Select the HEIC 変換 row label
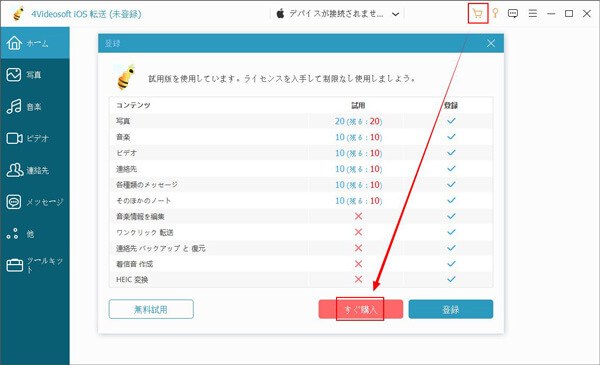600x365 pixels. coord(132,280)
